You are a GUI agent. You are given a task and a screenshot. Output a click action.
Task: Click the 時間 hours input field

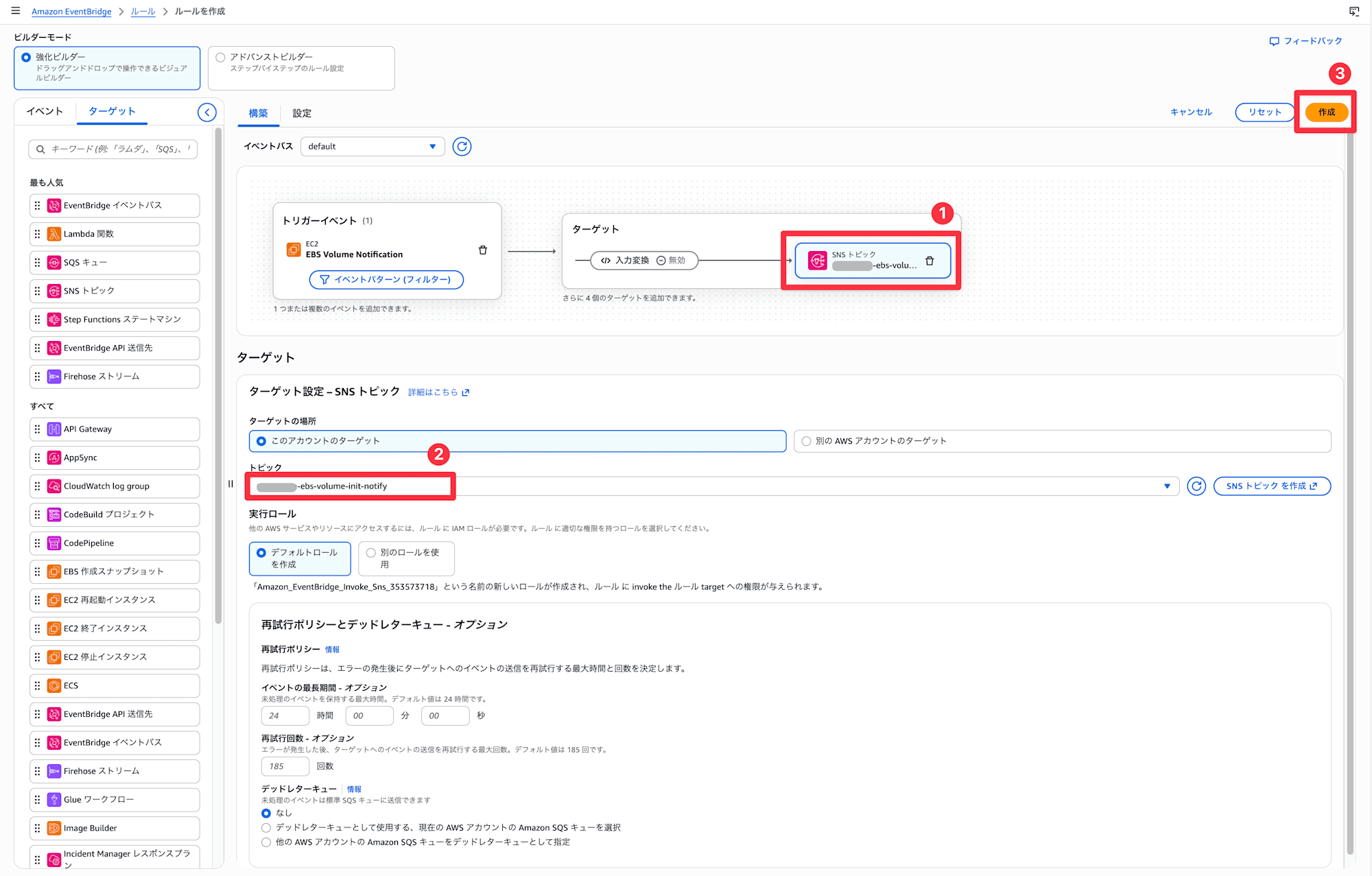coord(285,715)
